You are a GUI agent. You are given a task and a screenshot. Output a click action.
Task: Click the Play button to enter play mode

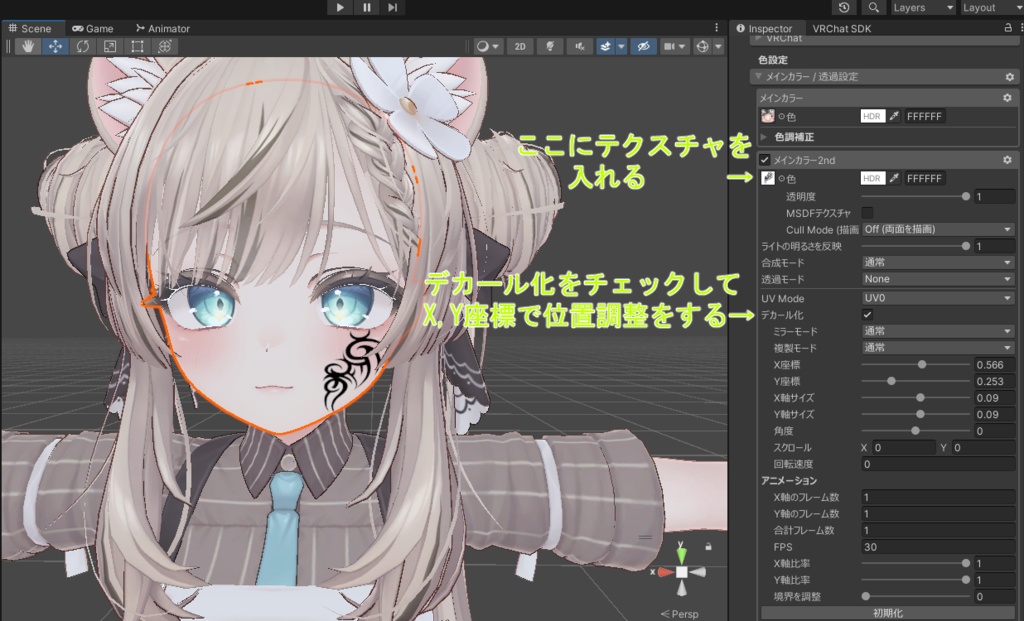(340, 7)
